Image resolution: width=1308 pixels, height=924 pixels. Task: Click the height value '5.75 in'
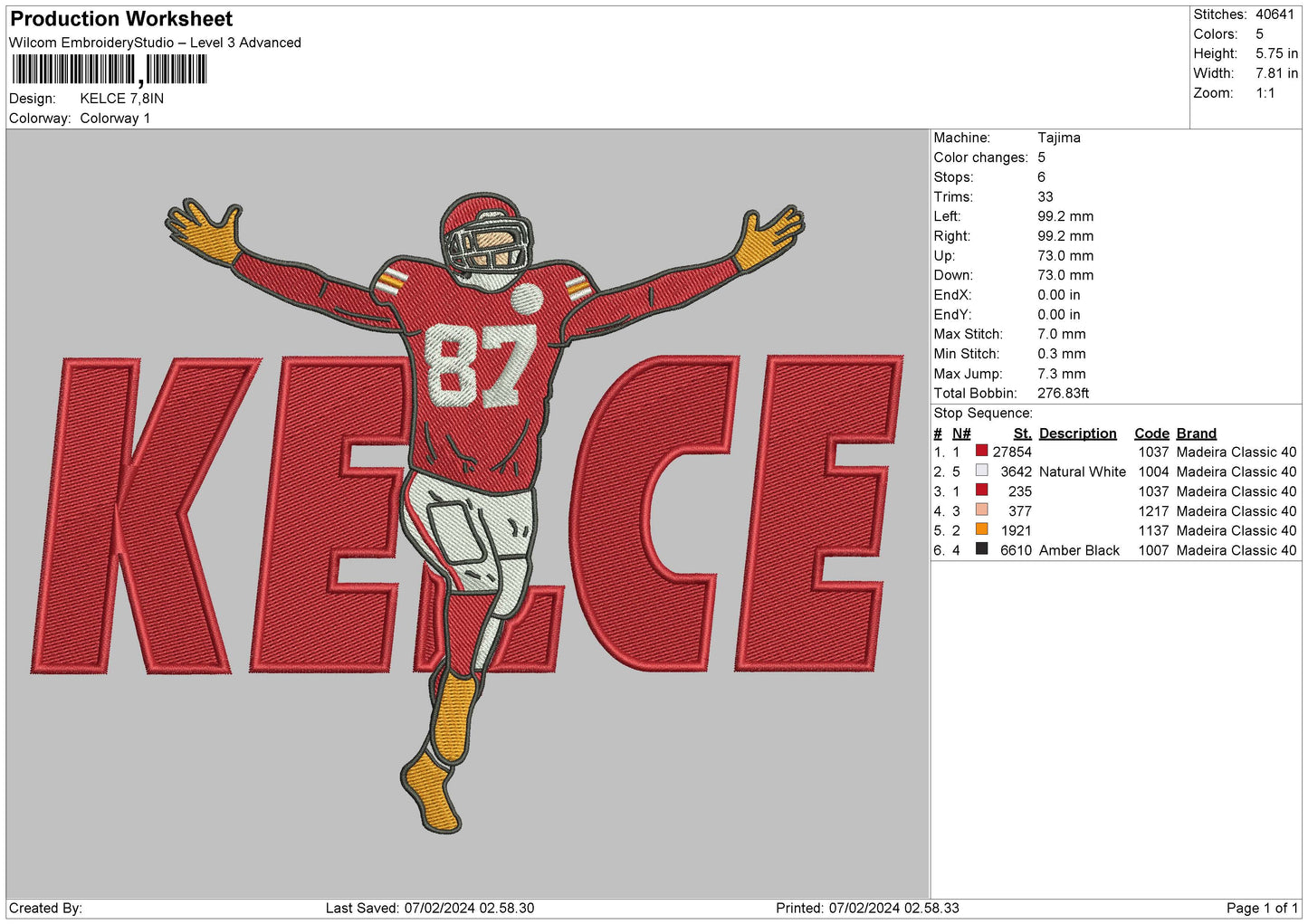[x=1276, y=53]
